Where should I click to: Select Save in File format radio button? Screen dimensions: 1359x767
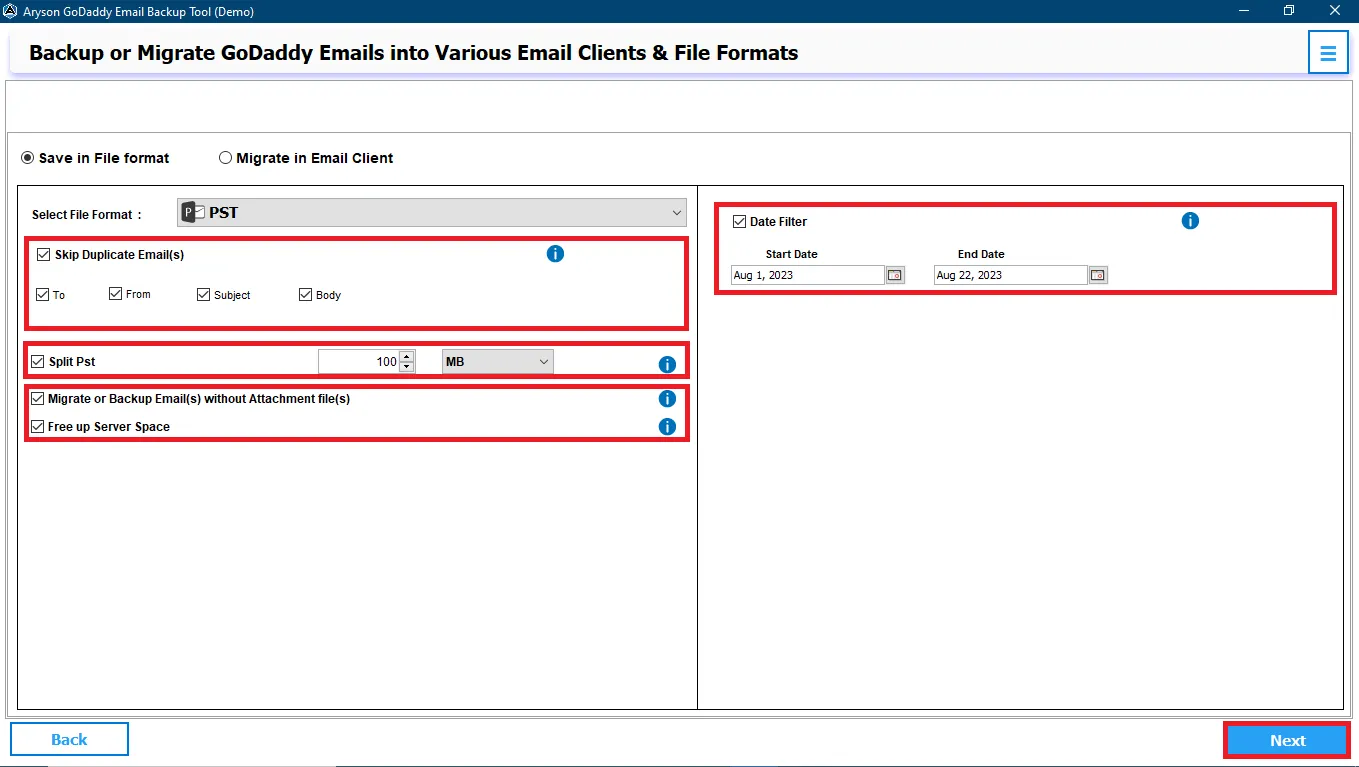pyautogui.click(x=28, y=158)
